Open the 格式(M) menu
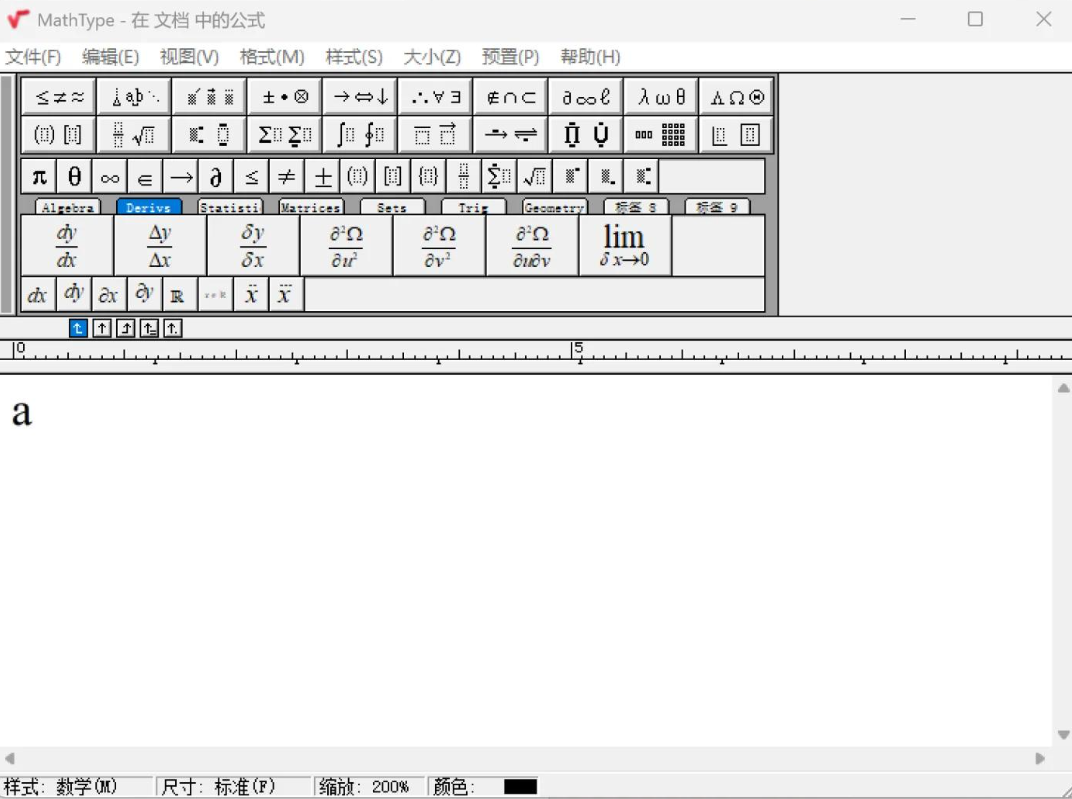Screen dimensions: 1072x799 (x=272, y=57)
